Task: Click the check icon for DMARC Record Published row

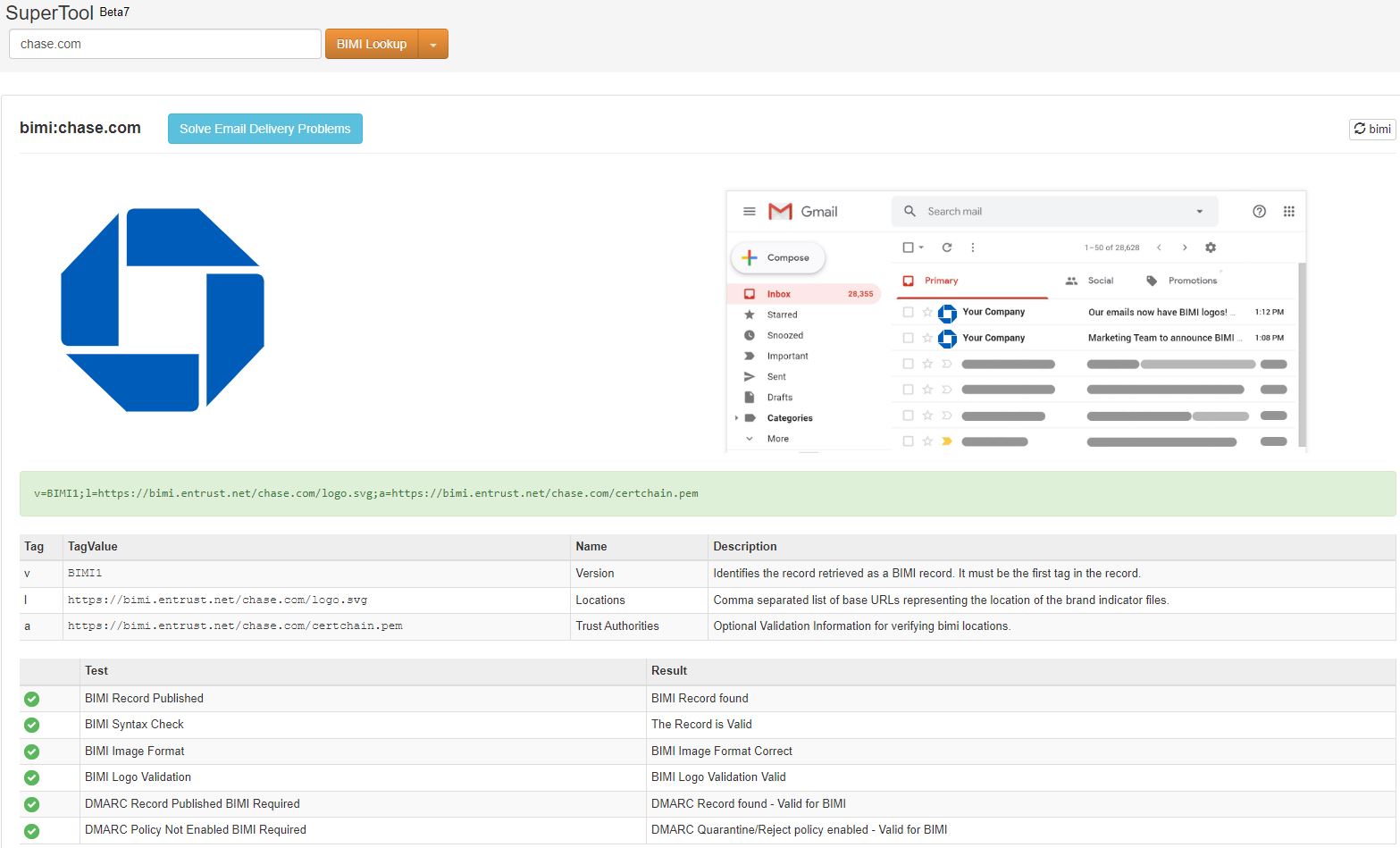Action: coord(31,804)
